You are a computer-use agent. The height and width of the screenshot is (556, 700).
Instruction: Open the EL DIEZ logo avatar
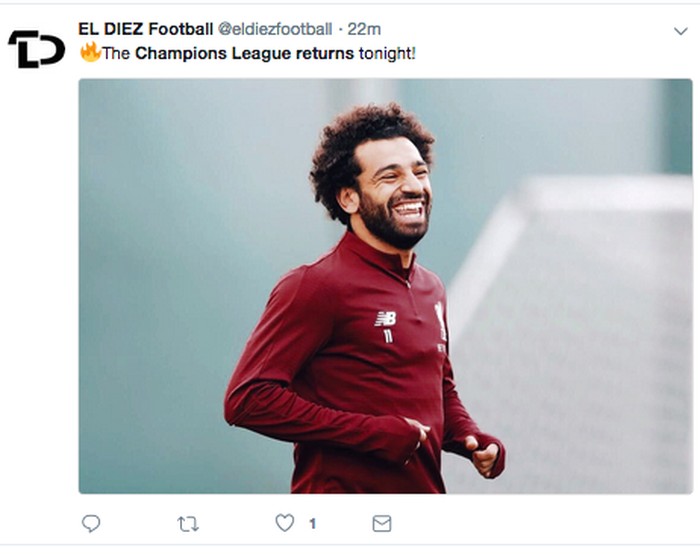pyautogui.click(x=36, y=48)
